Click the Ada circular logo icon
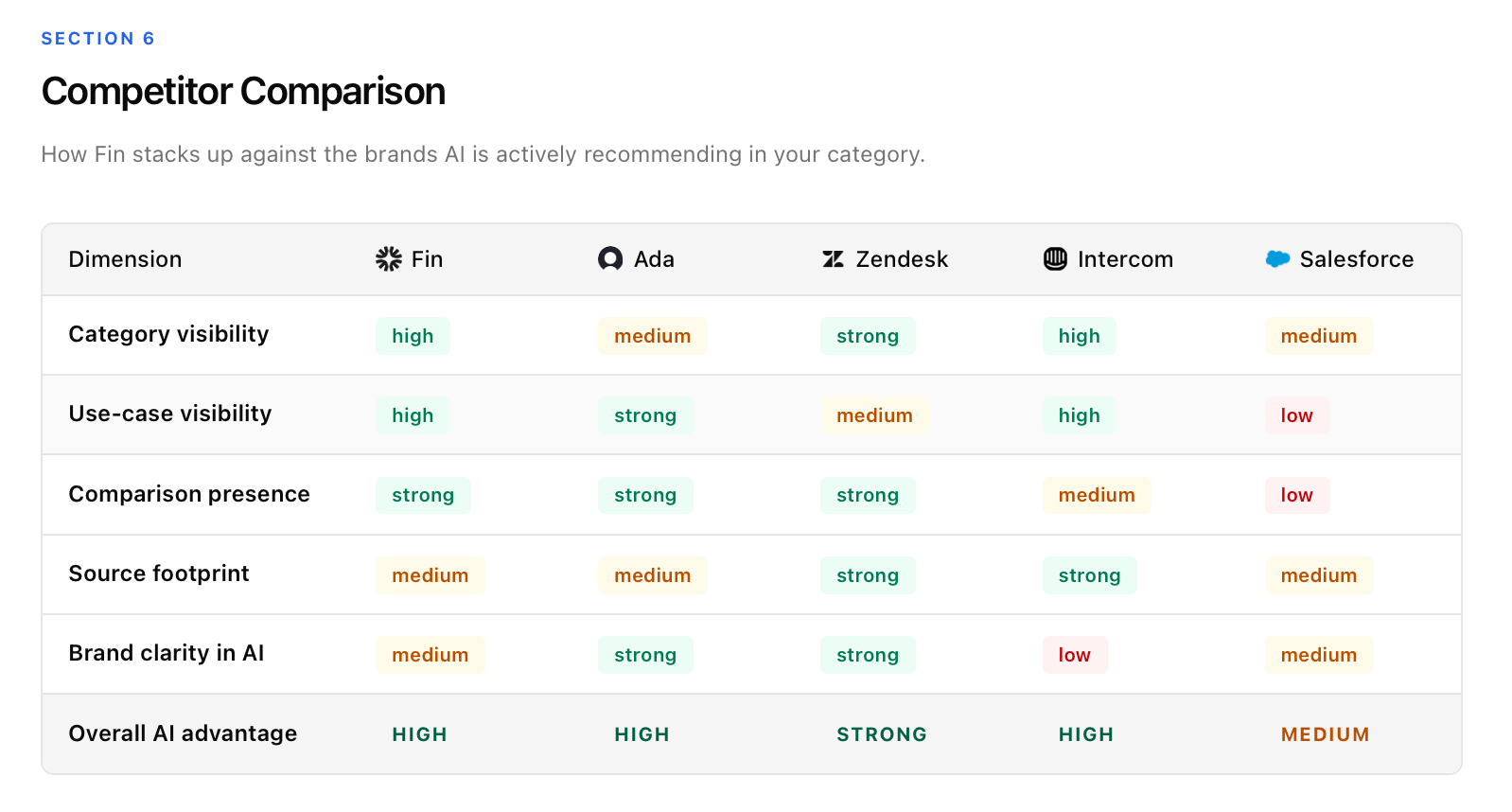The image size is (1512, 812). 610,259
